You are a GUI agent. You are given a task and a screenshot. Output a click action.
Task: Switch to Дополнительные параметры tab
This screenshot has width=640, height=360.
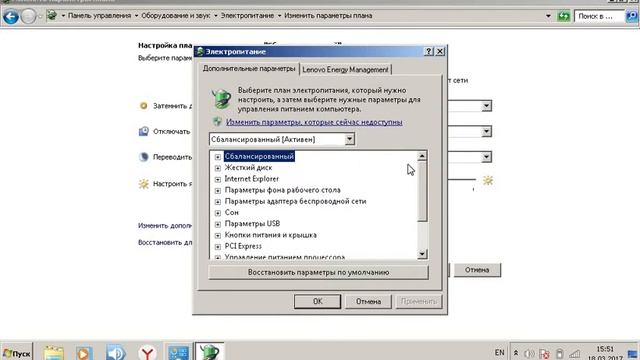[249, 69]
